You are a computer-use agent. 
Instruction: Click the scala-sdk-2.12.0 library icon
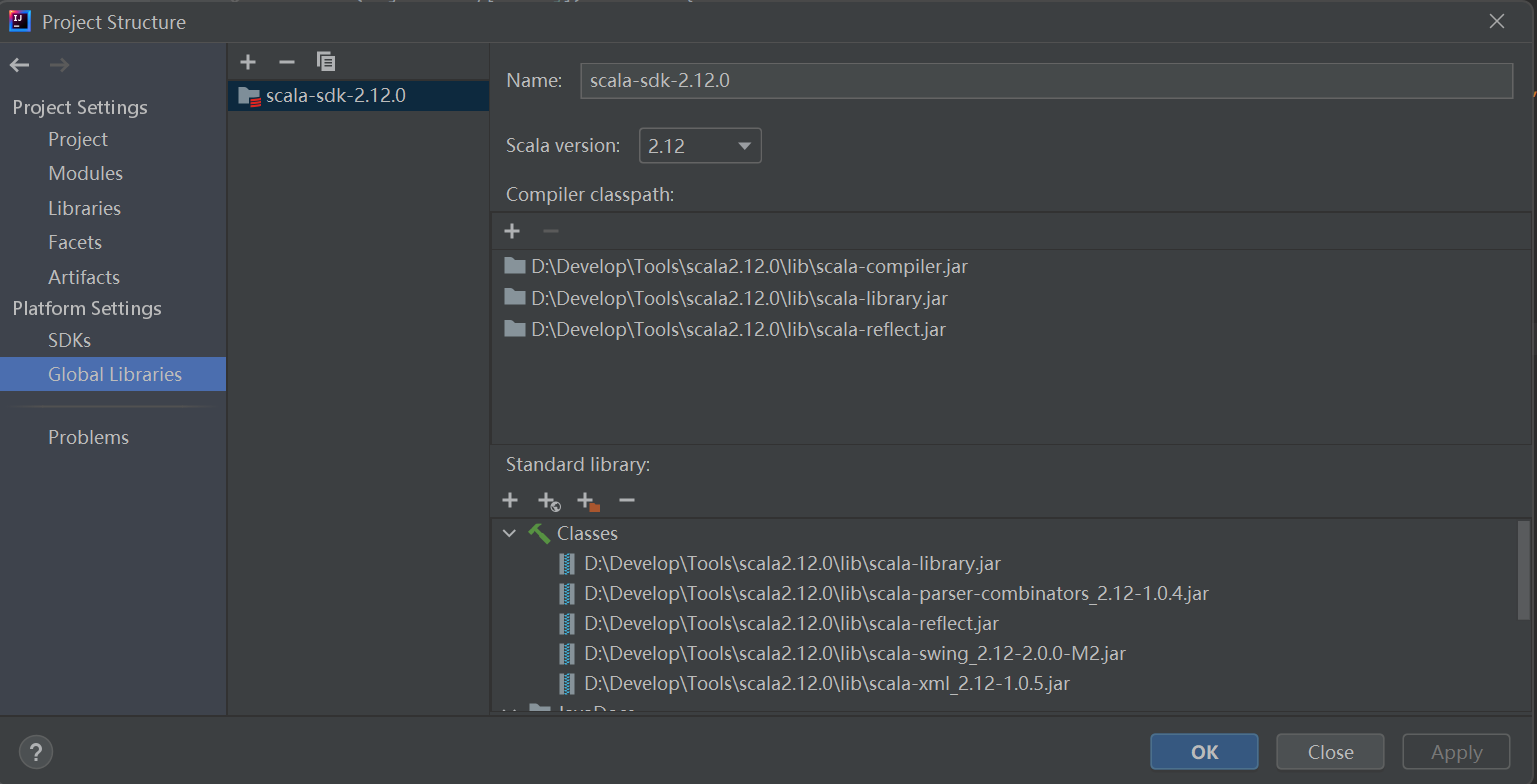tap(249, 96)
